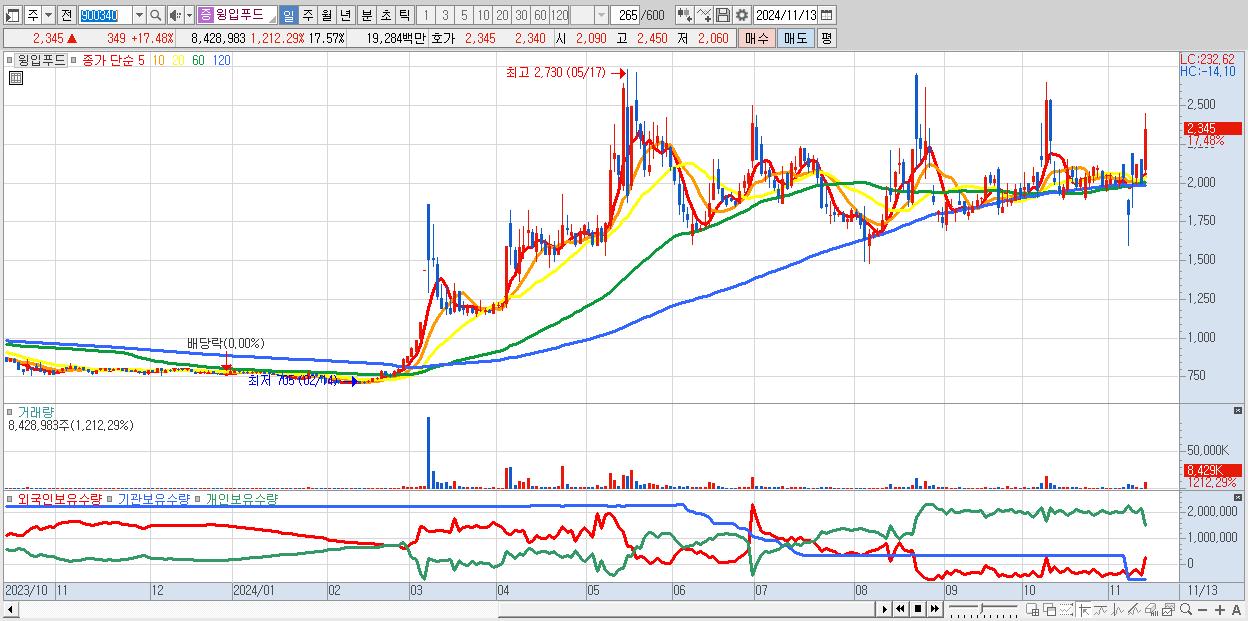Click the bottom magnifier zoom icon
This screenshot has height=621, width=1248.
(x=1186, y=610)
